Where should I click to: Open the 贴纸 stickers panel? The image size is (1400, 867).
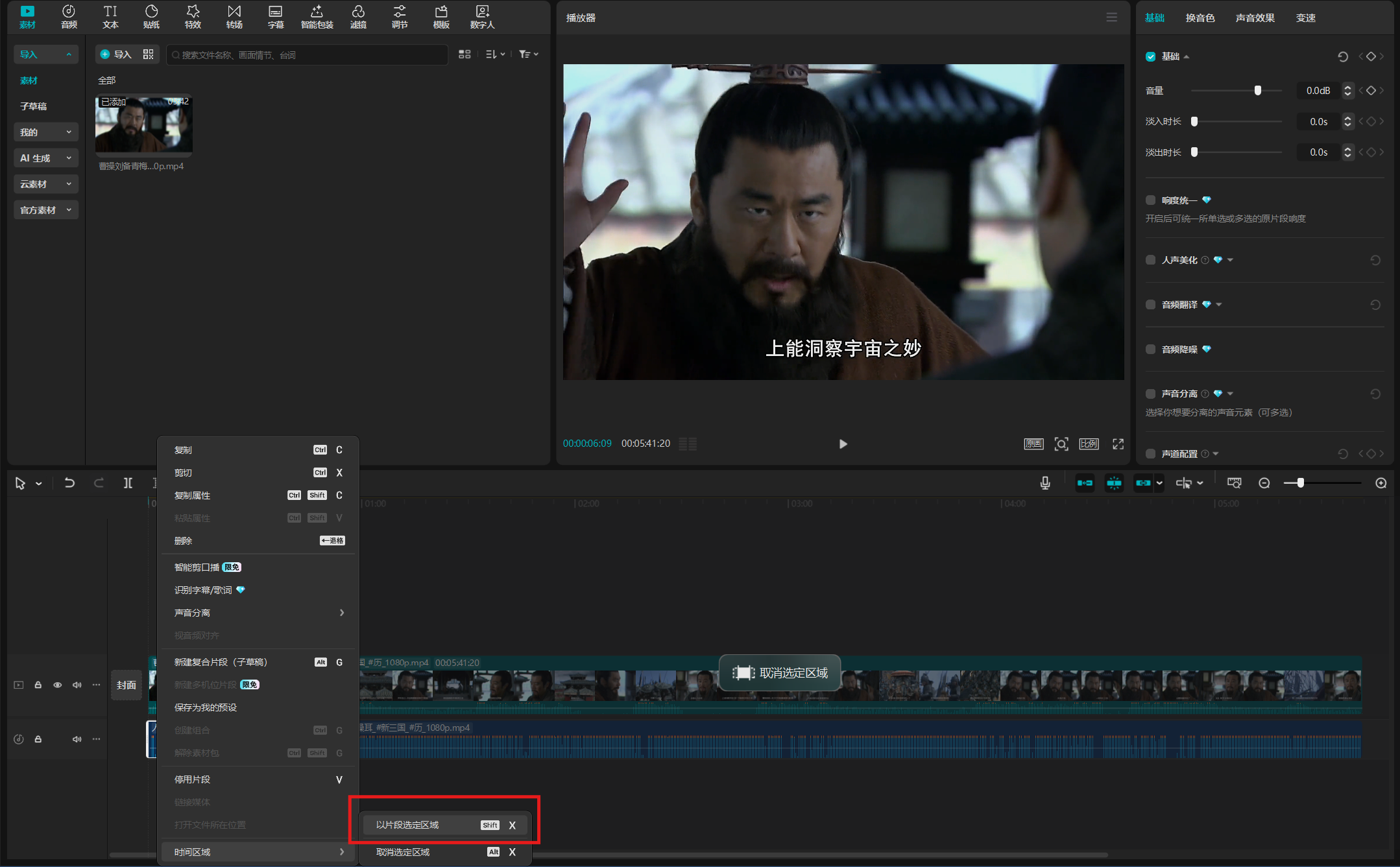(x=151, y=17)
